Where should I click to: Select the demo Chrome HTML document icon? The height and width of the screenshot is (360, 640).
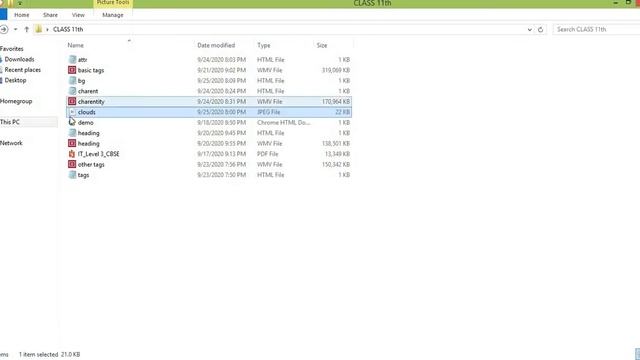point(72,122)
